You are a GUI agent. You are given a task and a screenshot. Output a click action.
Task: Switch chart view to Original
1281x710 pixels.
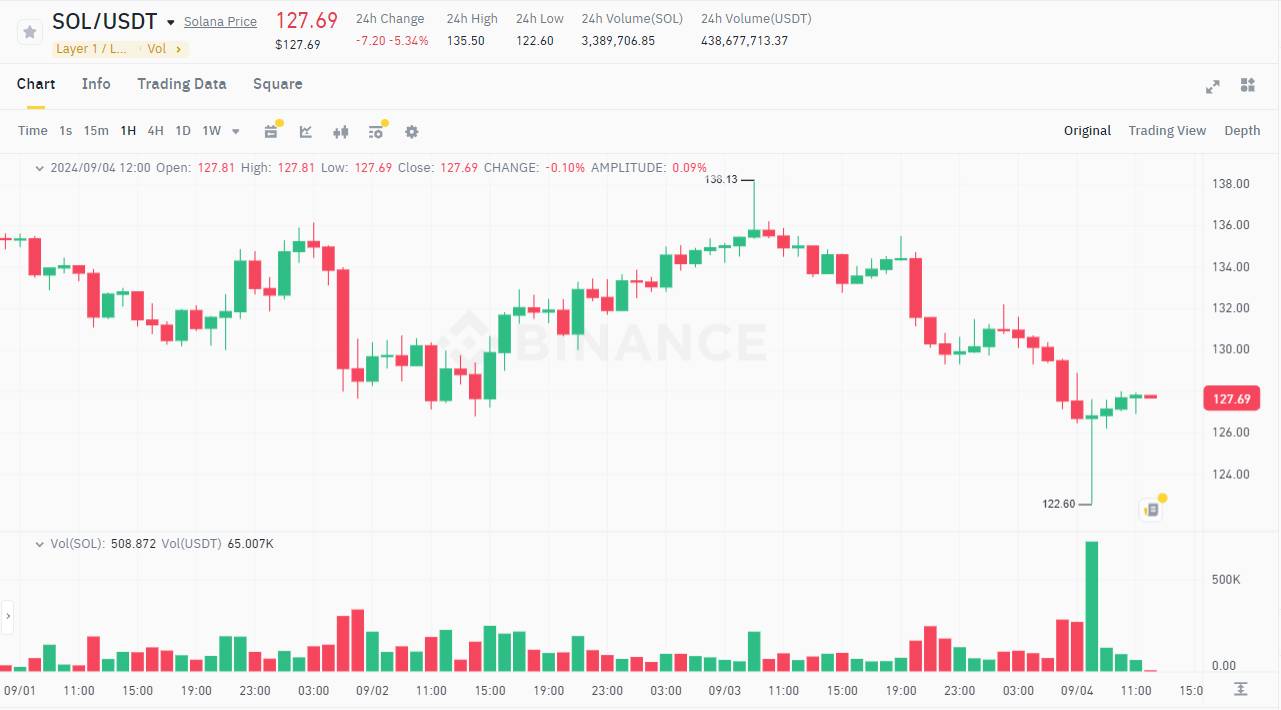point(1087,130)
